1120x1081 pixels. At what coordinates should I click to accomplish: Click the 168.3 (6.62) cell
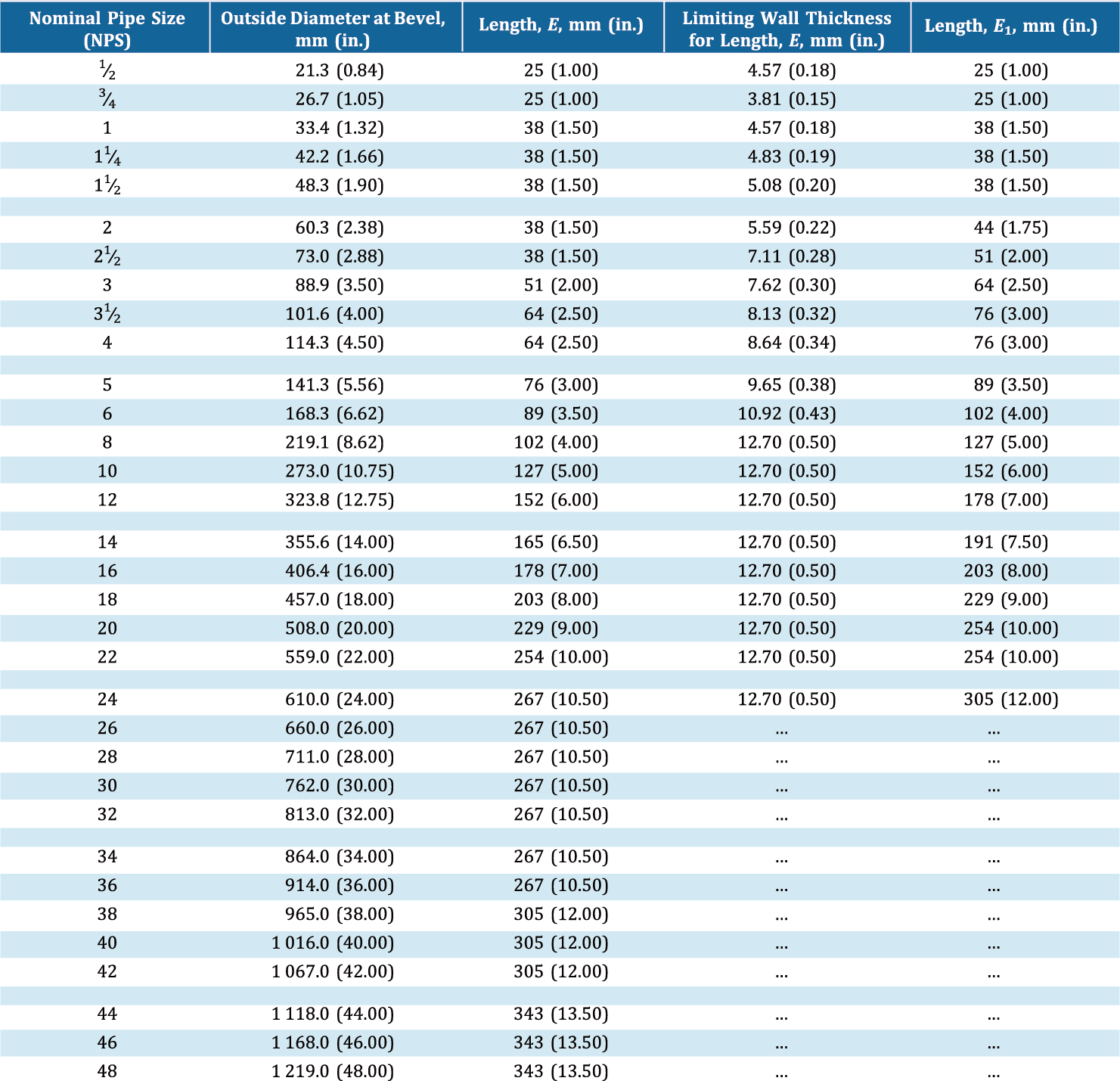tap(334, 414)
